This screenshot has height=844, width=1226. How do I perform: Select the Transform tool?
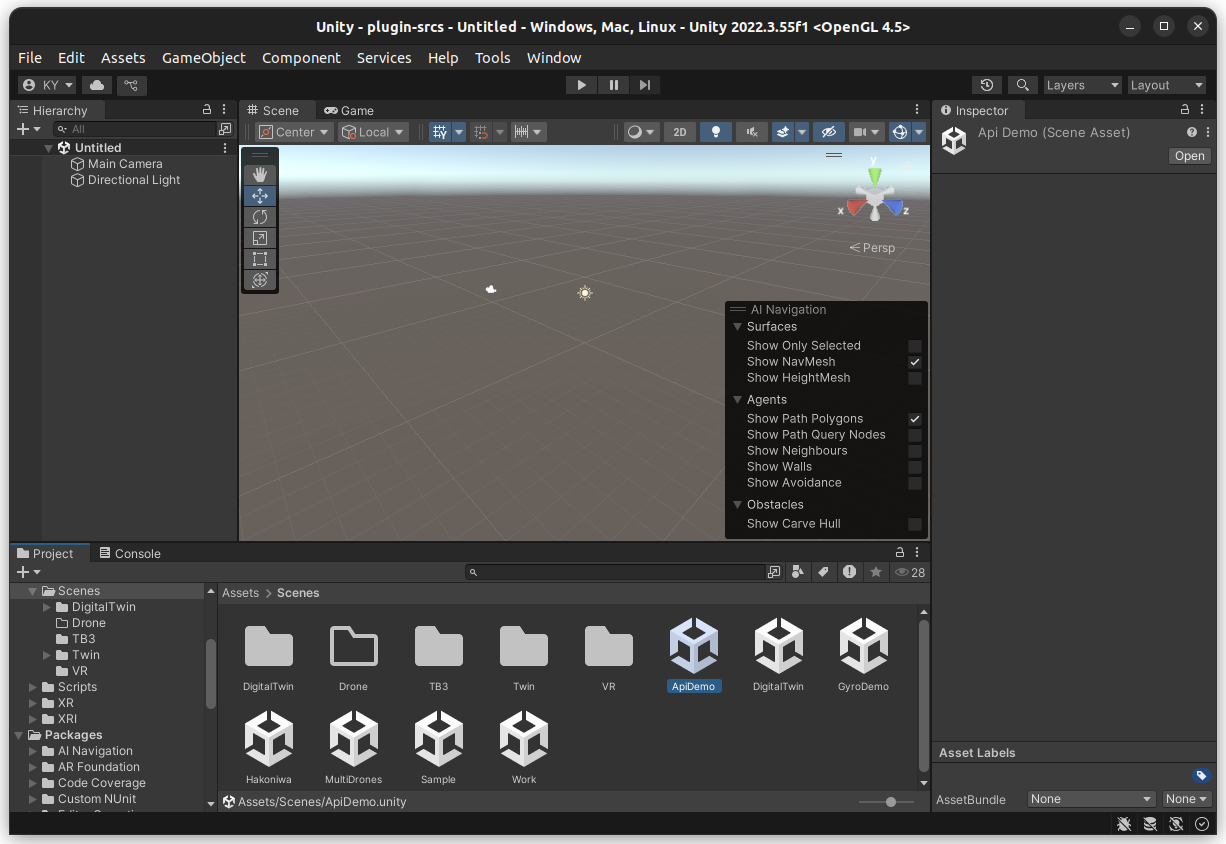coord(260,280)
